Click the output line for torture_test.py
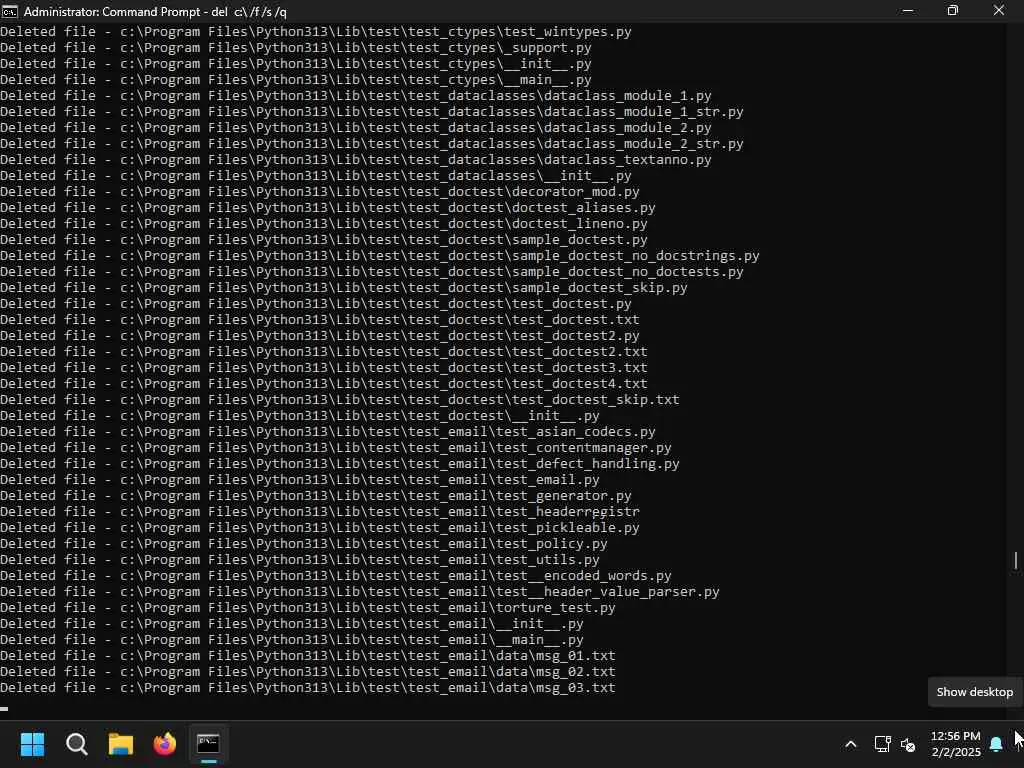Viewport: 1024px width, 768px height. (x=308, y=607)
